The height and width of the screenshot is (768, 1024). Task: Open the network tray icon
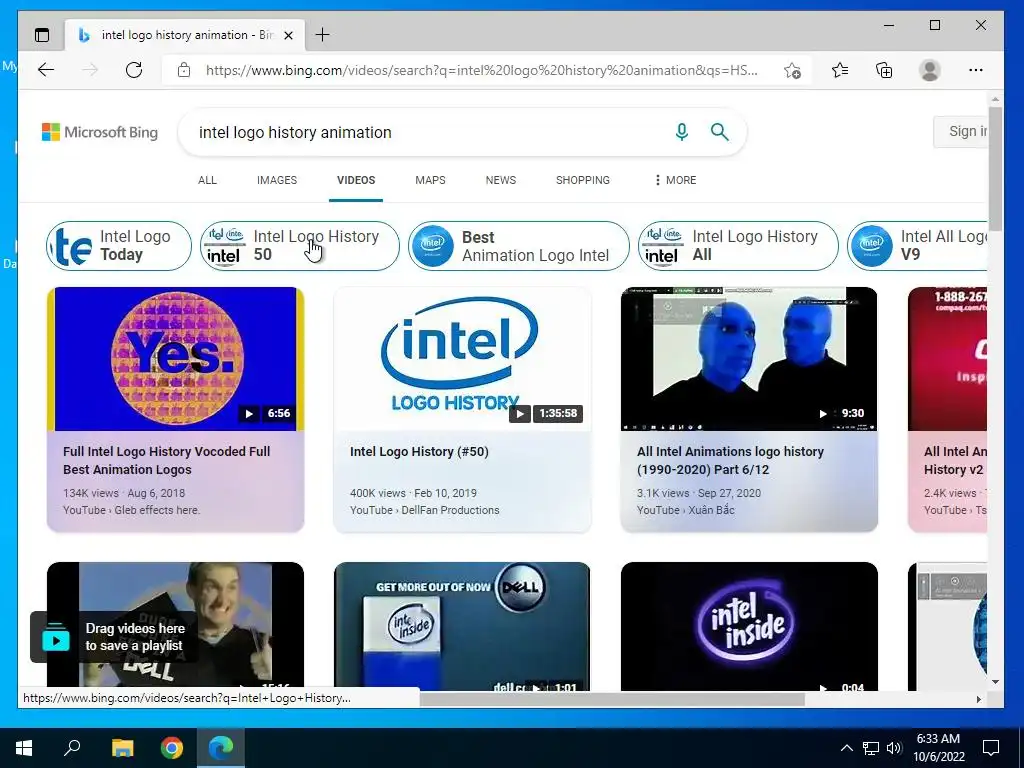pos(871,748)
